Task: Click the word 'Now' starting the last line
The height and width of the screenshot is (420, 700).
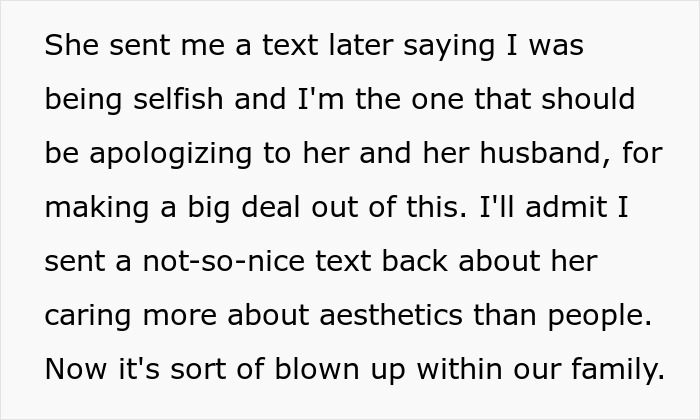Action: tap(76, 369)
